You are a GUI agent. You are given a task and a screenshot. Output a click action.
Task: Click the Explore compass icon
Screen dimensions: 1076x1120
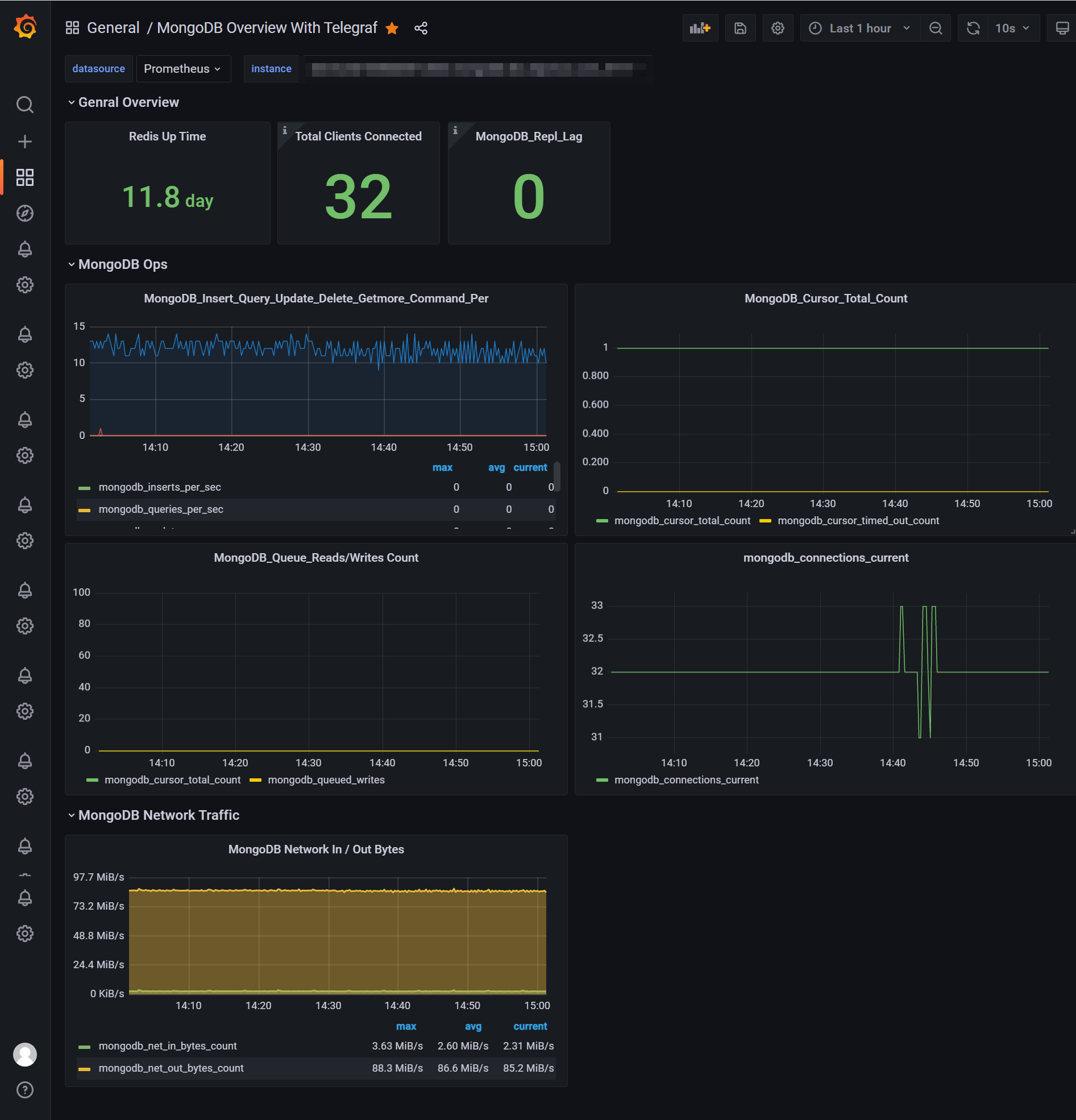(24, 213)
